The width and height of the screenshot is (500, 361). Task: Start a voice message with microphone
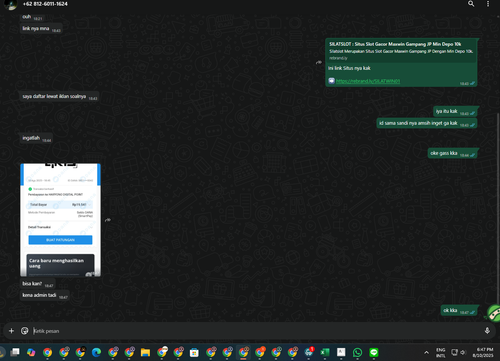pyautogui.click(x=487, y=331)
